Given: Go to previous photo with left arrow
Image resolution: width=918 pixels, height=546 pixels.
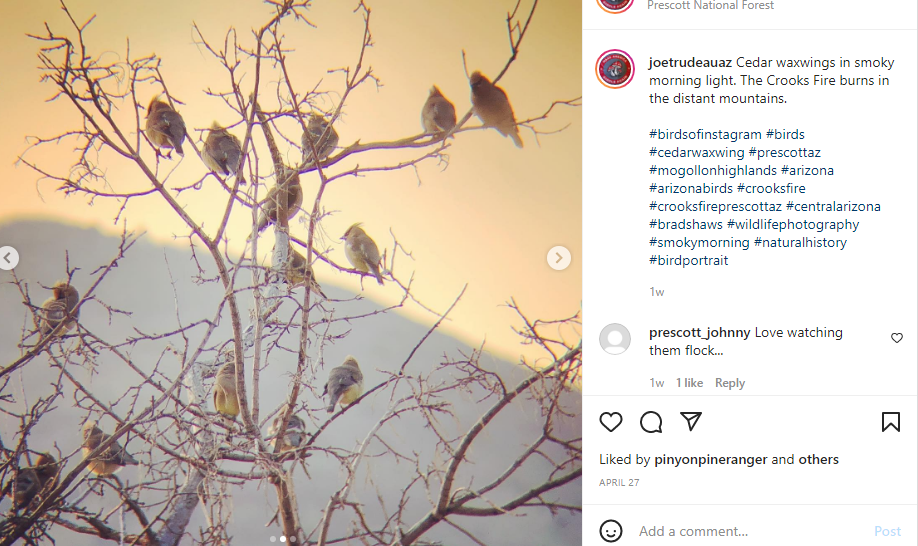Looking at the screenshot, I should [x=8, y=257].
